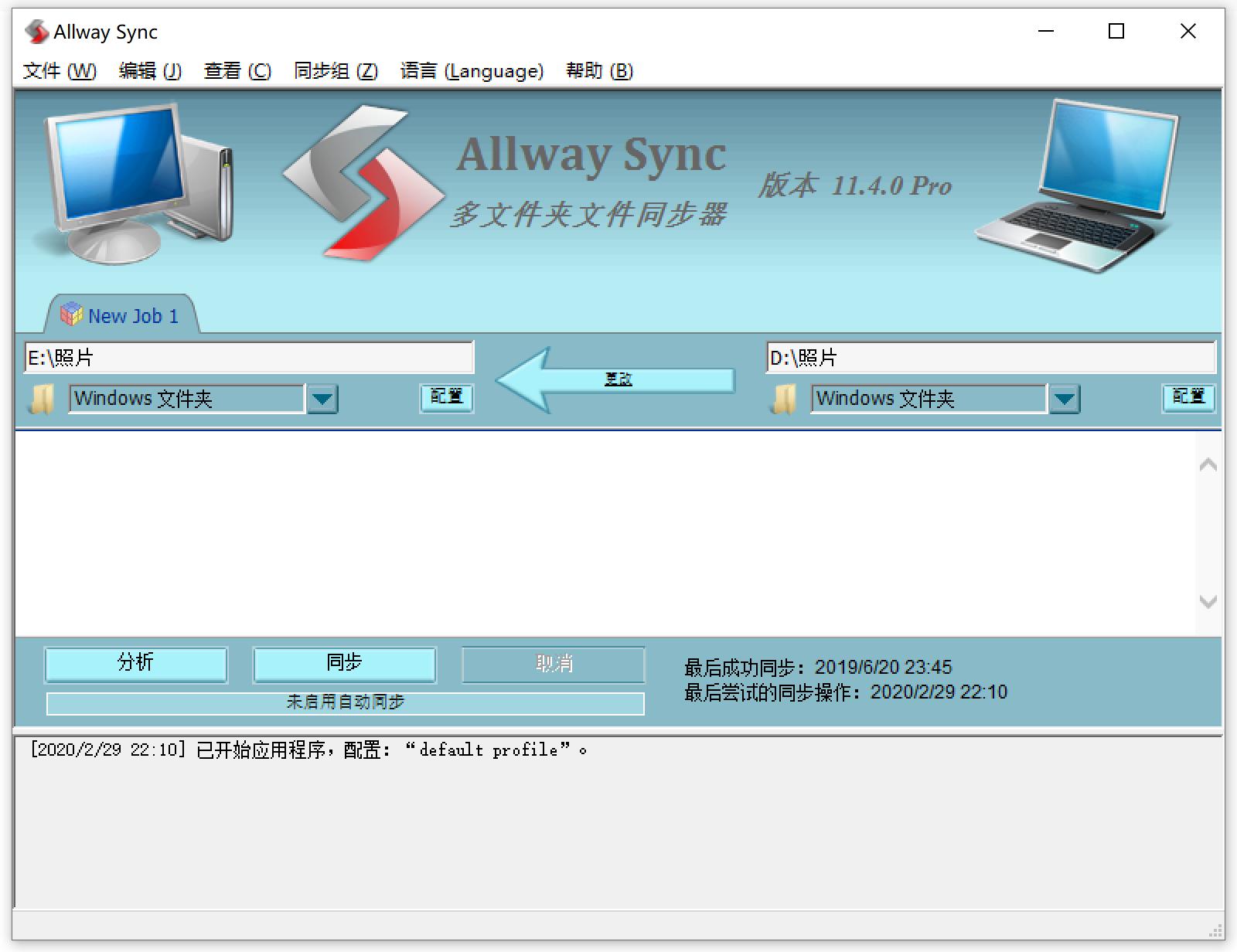Image resolution: width=1237 pixels, height=952 pixels.
Task: Close the Allway Sync window
Action: point(1188,32)
